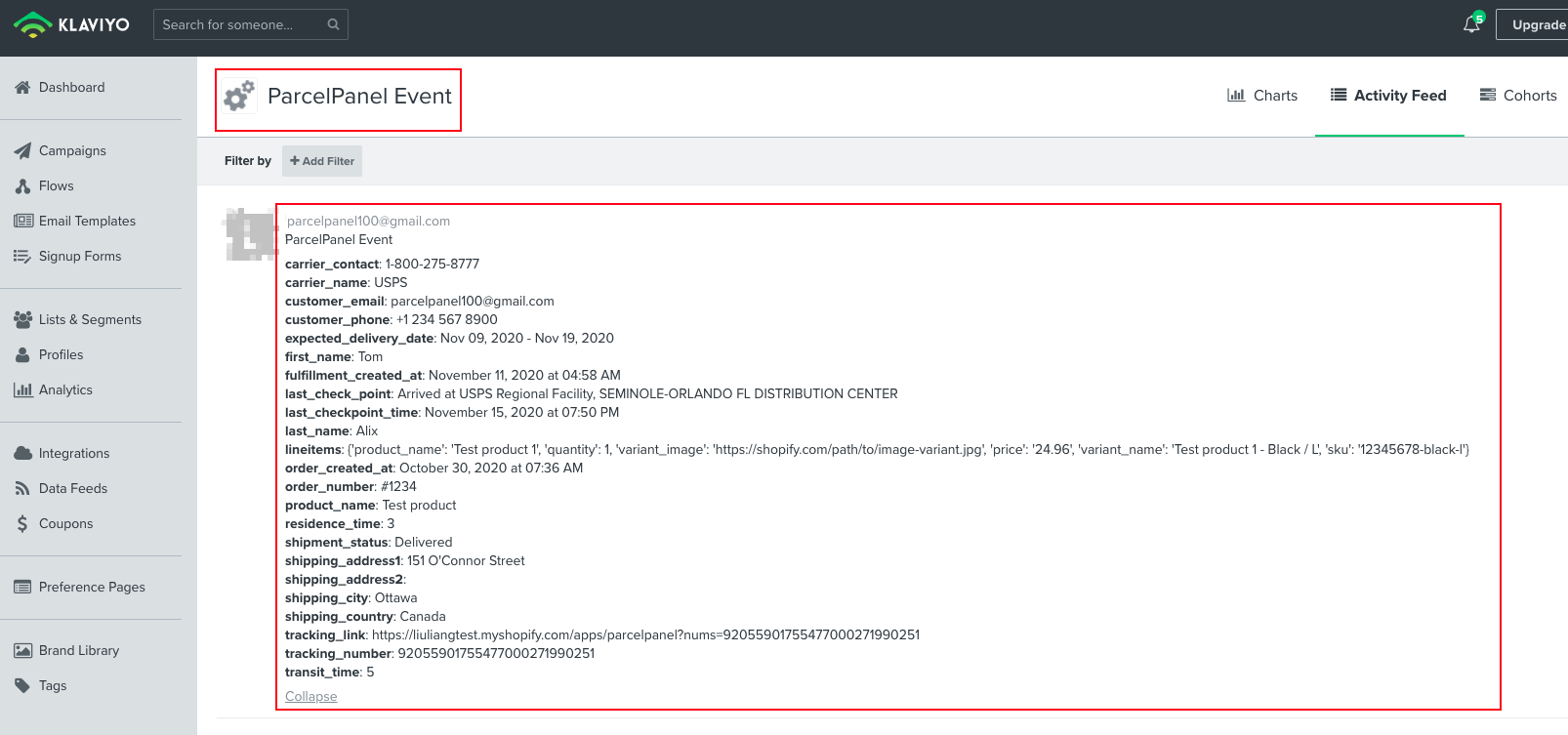The width and height of the screenshot is (1568, 735).
Task: Click the Tags icon in sidebar
Action: (x=22, y=685)
